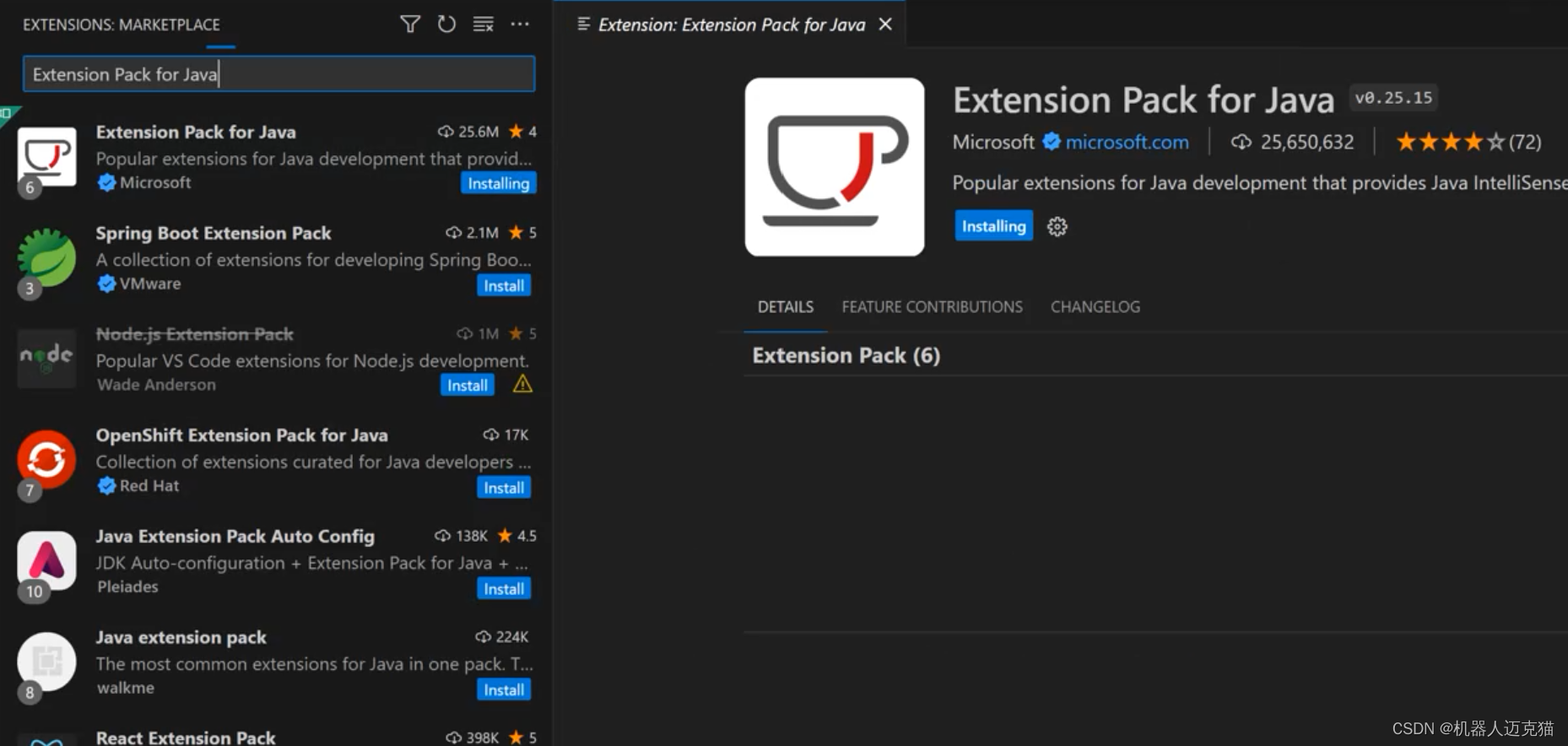
Task: Select Java Extension Pack Auto Config title
Action: click(x=235, y=537)
